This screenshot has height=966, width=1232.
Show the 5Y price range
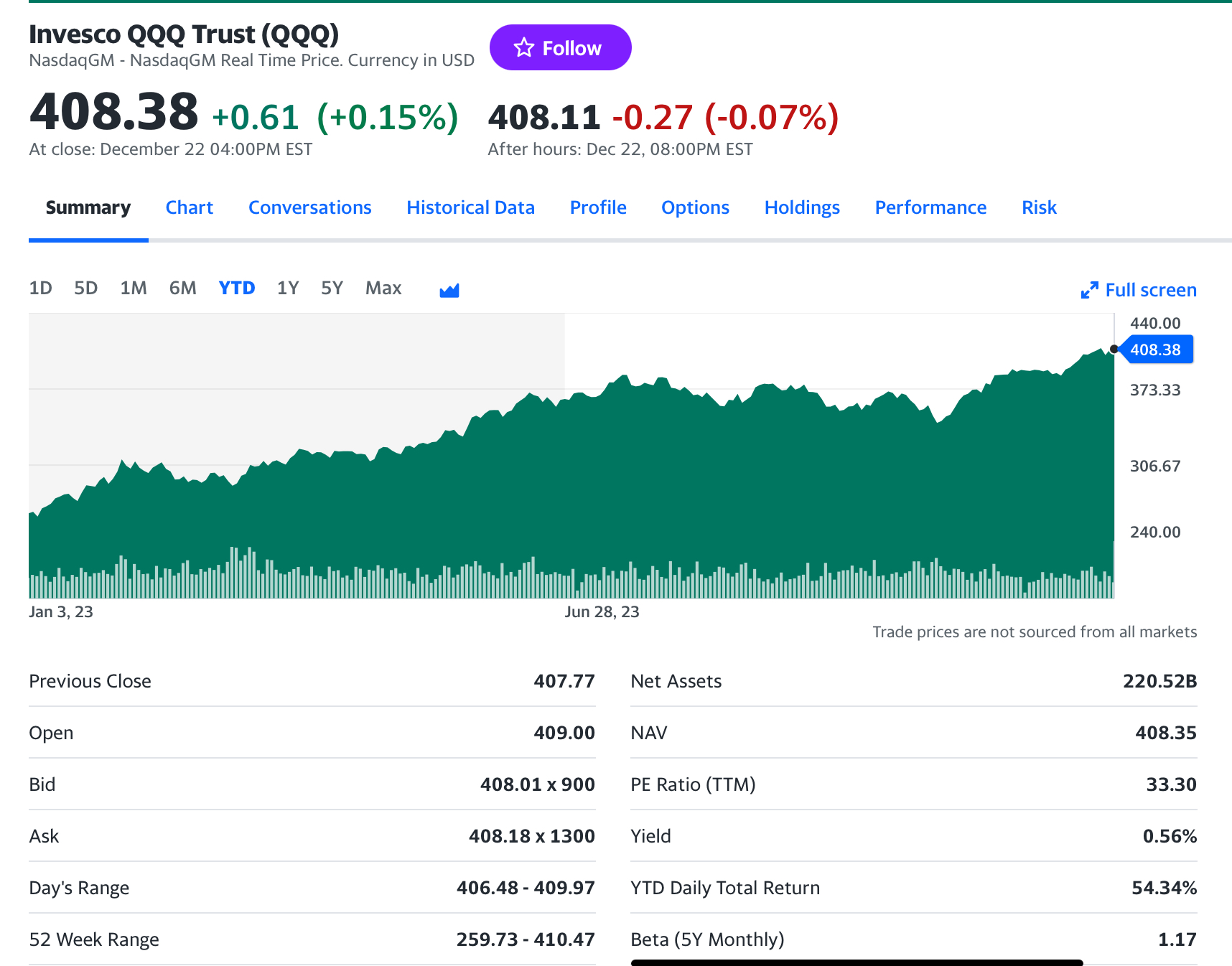(332, 289)
